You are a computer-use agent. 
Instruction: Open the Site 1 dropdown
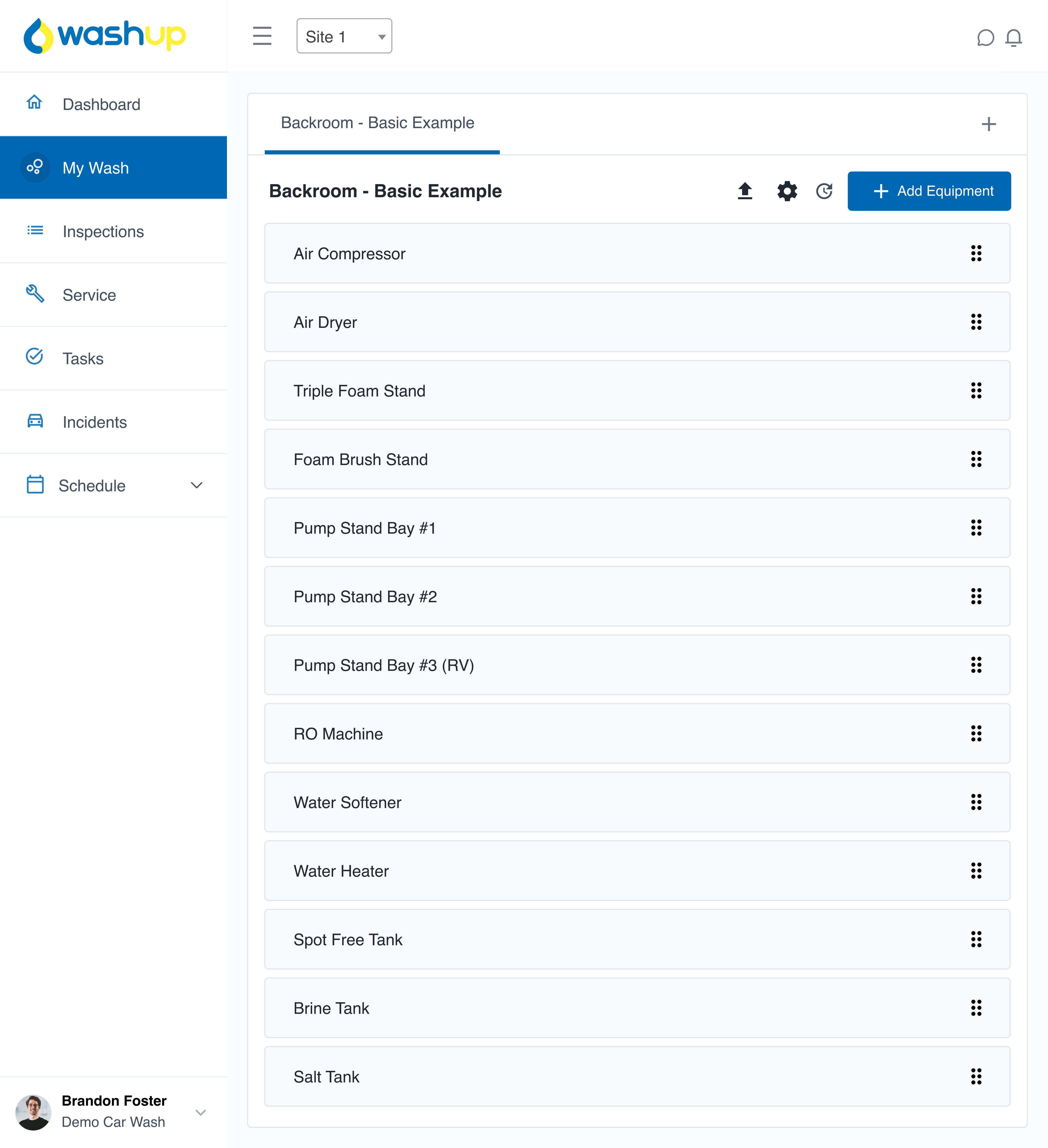click(x=344, y=36)
